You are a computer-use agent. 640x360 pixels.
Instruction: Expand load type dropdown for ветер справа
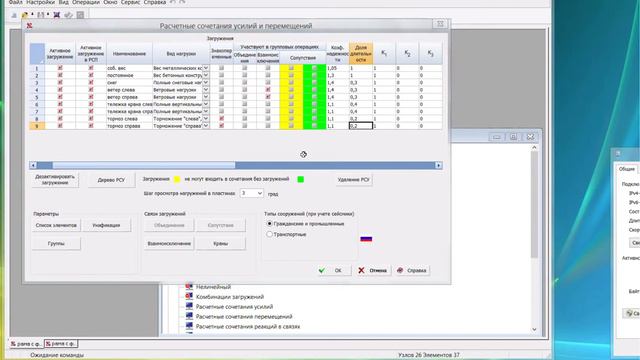pos(206,97)
